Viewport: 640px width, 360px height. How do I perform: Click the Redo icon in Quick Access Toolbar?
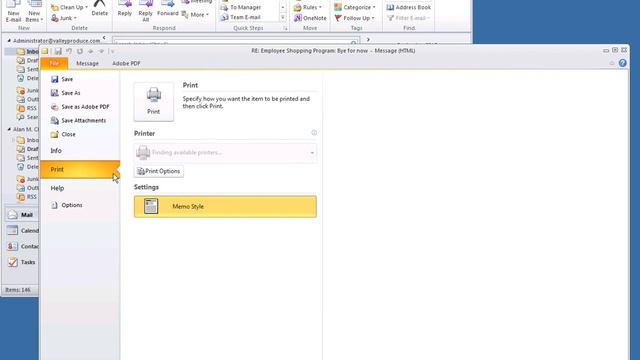pos(80,51)
